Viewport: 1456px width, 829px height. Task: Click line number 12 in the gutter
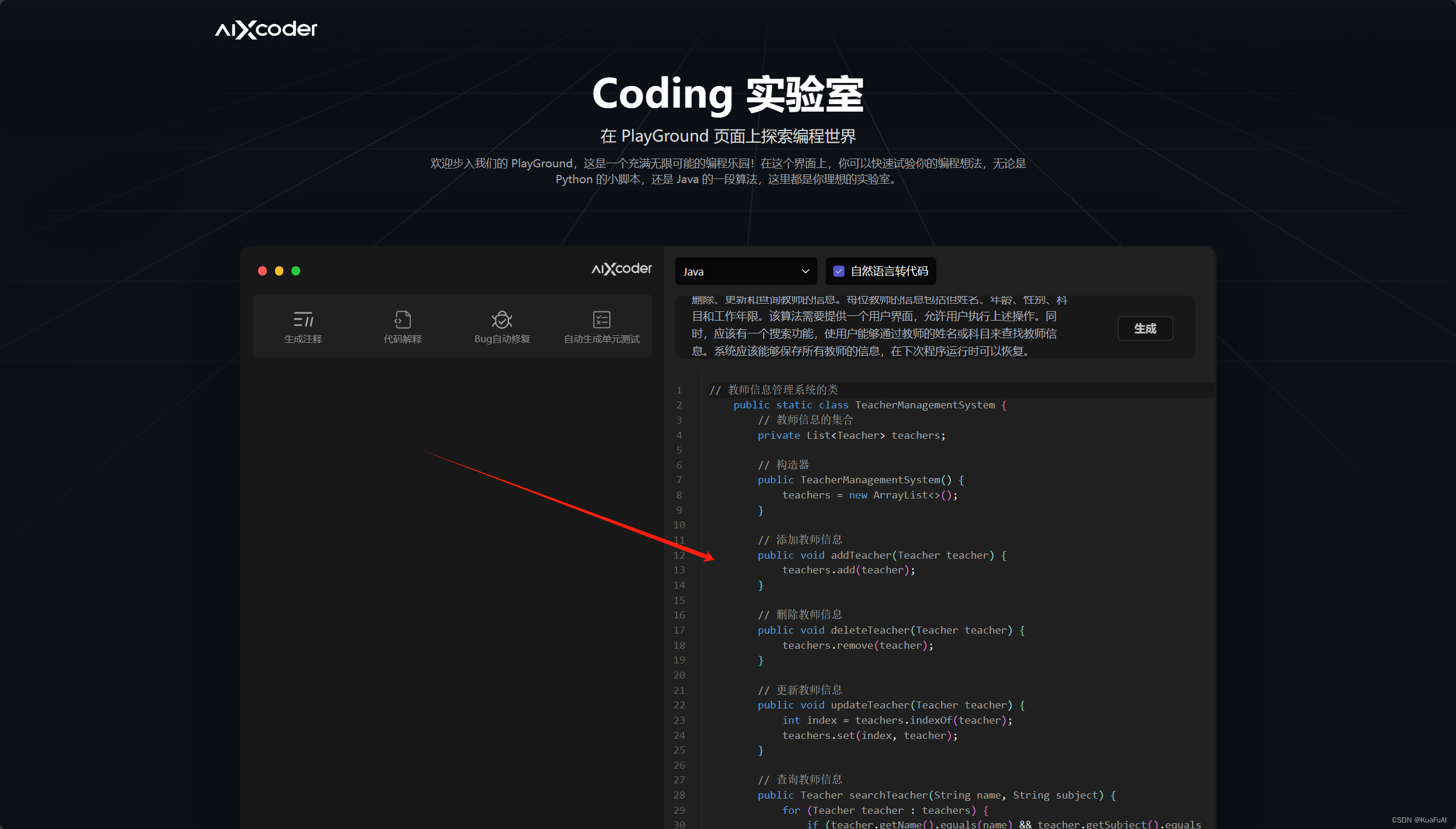click(x=679, y=555)
